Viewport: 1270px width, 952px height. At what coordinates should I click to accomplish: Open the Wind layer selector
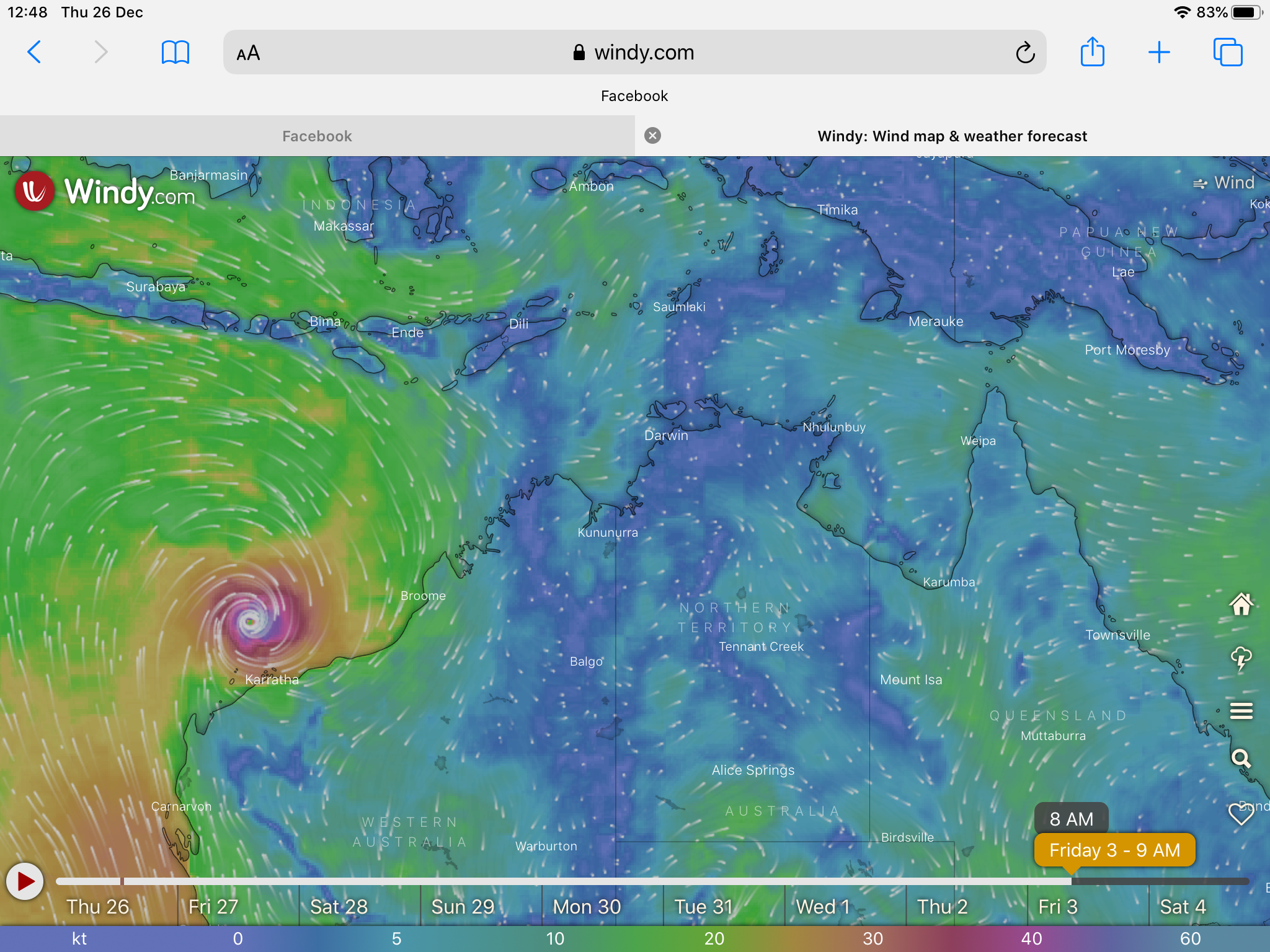click(x=1223, y=183)
